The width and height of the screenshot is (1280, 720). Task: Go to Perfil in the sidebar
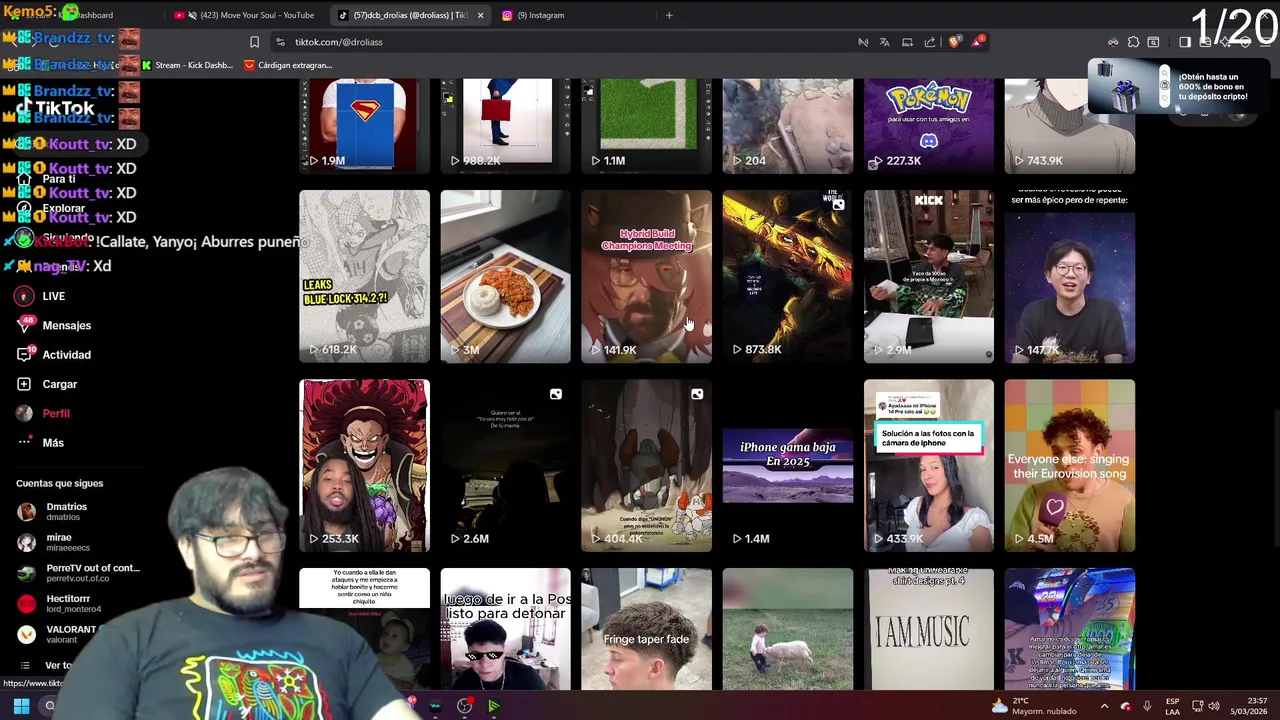(x=43, y=413)
